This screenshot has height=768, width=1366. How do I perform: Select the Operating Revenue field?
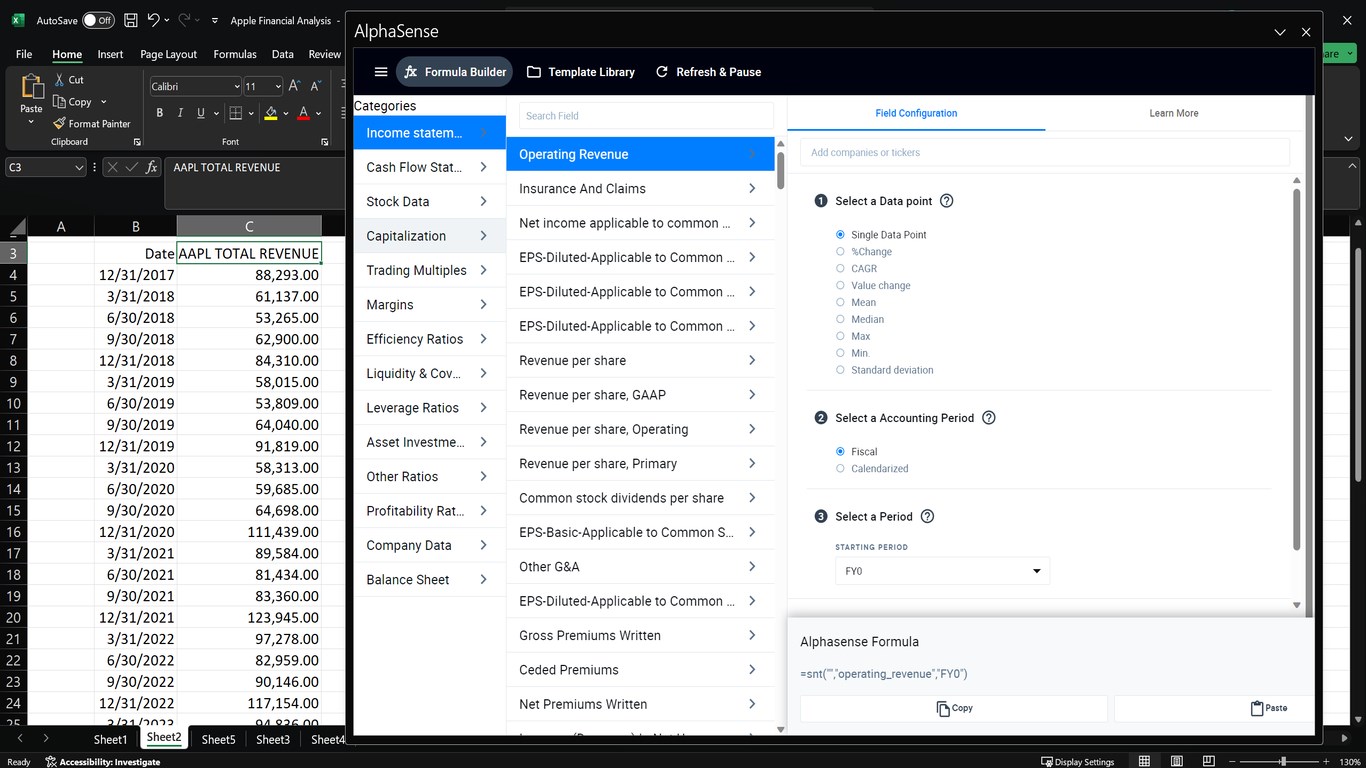click(x=640, y=154)
